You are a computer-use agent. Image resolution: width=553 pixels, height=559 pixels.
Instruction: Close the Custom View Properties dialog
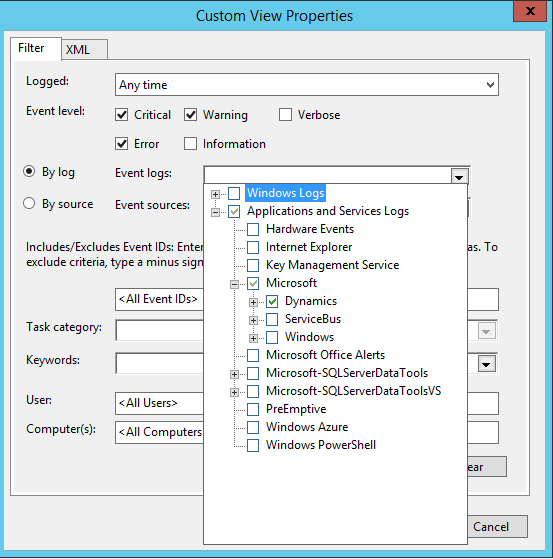[x=530, y=11]
